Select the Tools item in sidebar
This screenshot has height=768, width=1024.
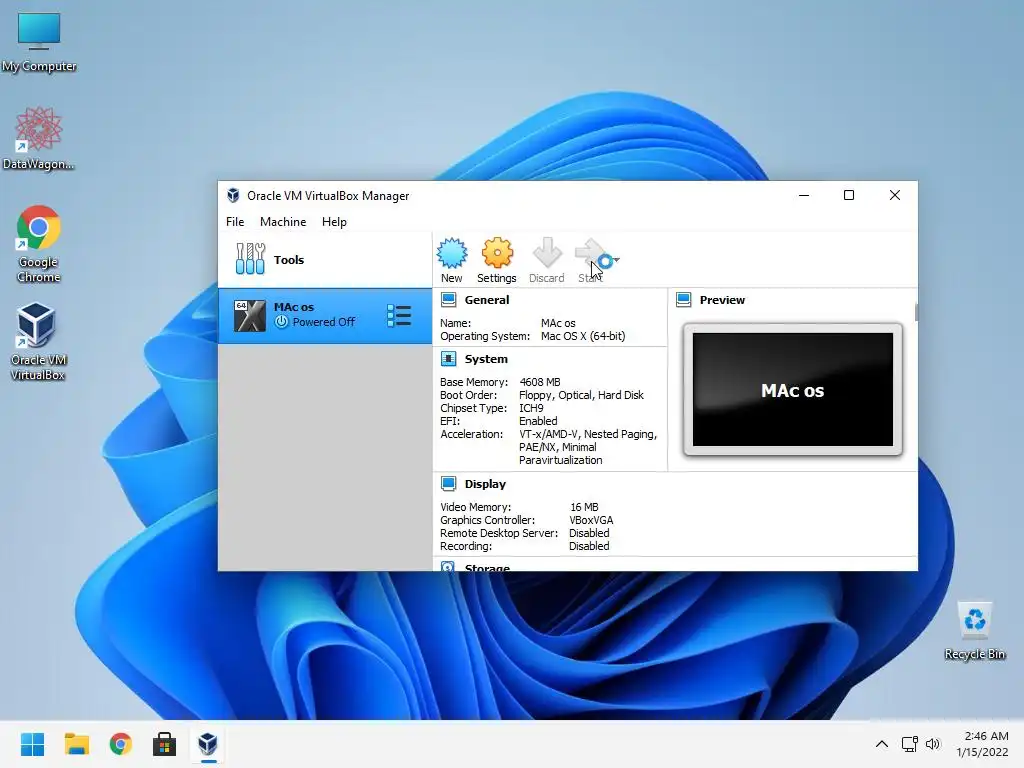click(x=325, y=260)
